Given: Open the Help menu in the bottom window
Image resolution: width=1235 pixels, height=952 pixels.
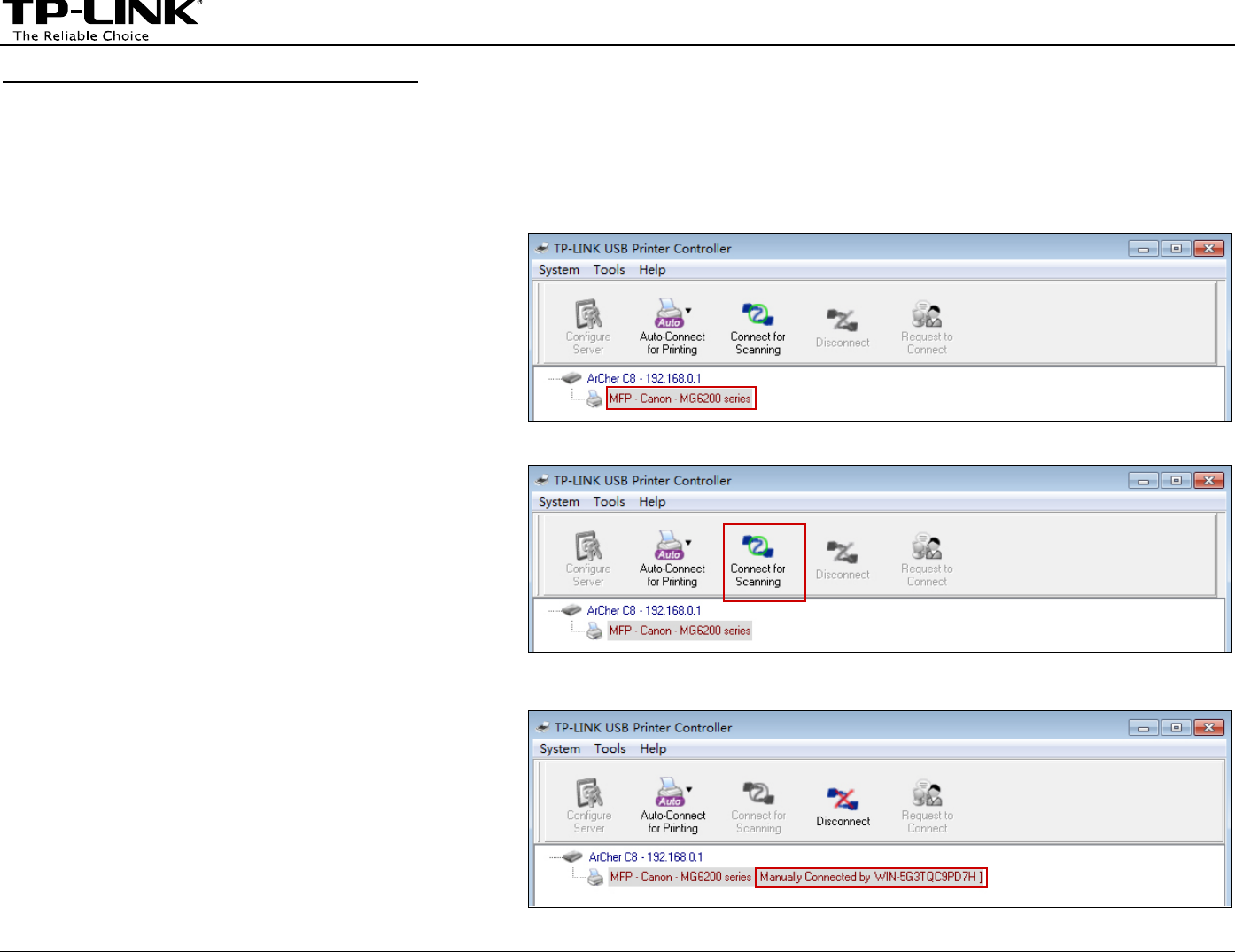Looking at the screenshot, I should pyautogui.click(x=653, y=749).
